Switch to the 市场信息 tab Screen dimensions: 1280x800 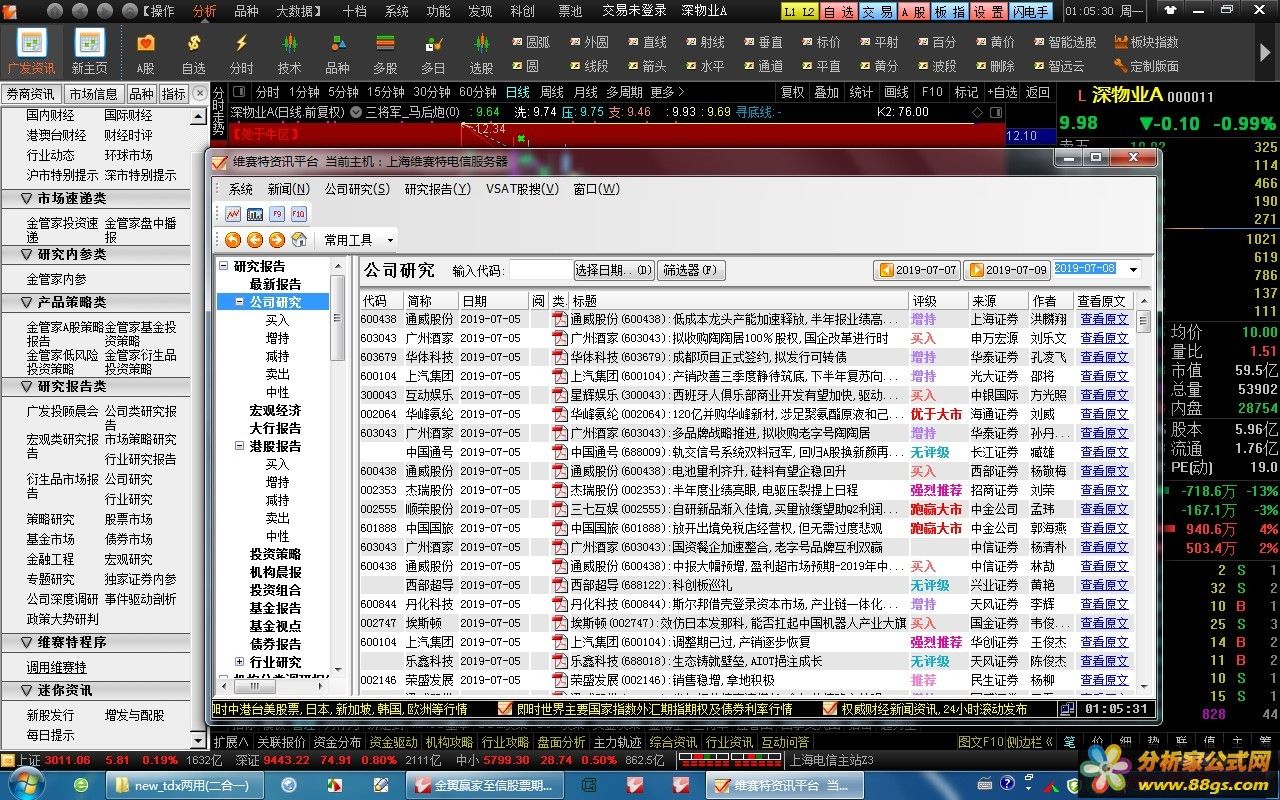click(x=93, y=94)
